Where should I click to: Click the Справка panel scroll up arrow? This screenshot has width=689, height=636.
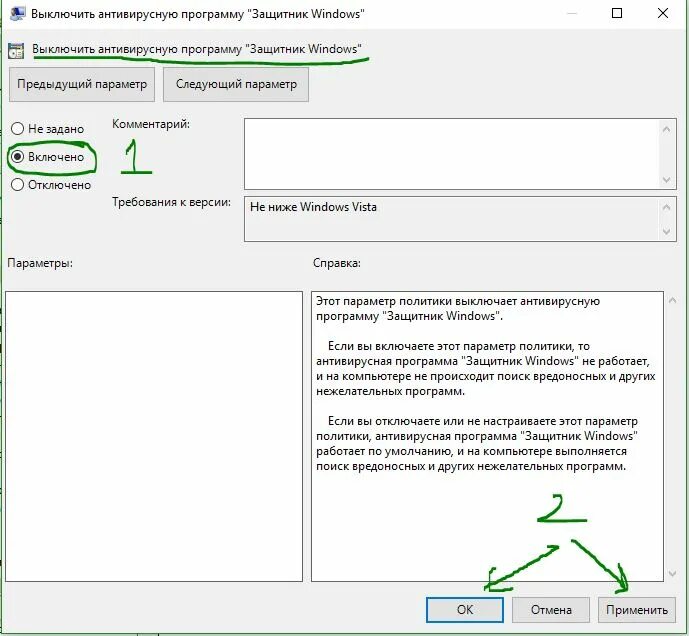tap(672, 301)
